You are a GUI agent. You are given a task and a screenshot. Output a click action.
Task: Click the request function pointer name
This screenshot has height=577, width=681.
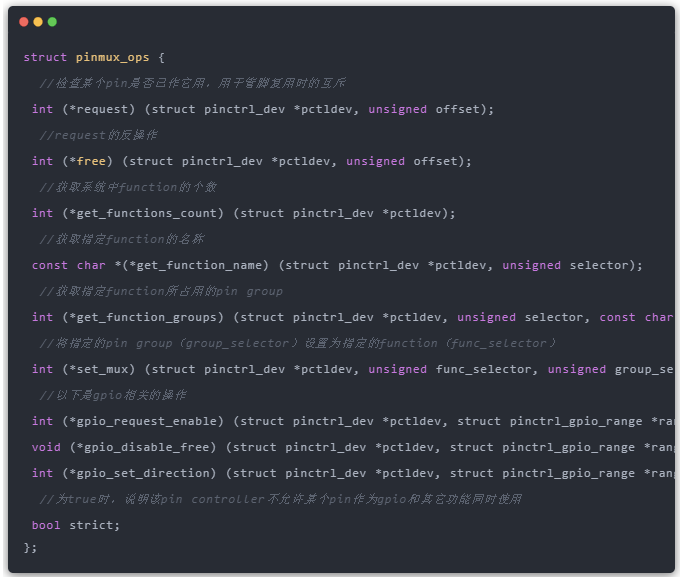click(103, 109)
